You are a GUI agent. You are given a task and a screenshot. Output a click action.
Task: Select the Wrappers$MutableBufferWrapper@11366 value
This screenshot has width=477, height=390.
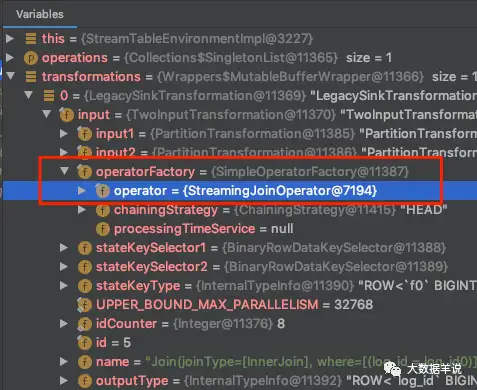pos(290,77)
